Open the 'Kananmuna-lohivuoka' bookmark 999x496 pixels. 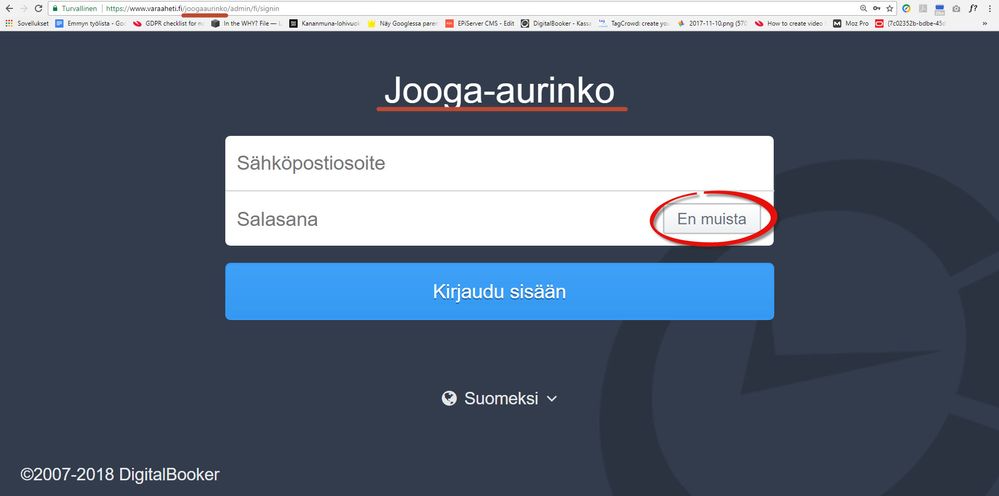[324, 24]
